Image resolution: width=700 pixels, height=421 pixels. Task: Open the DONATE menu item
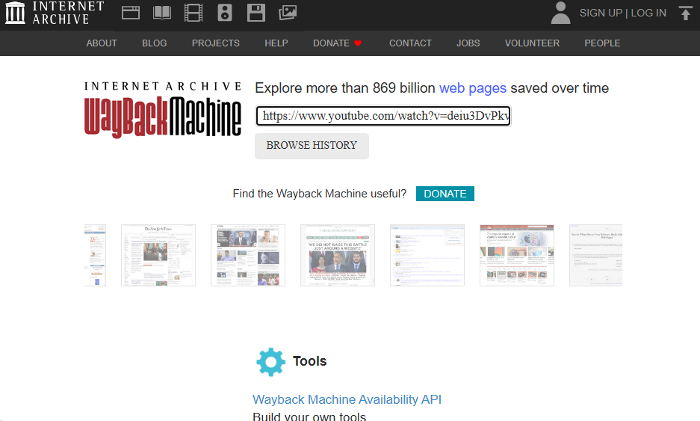pos(331,43)
